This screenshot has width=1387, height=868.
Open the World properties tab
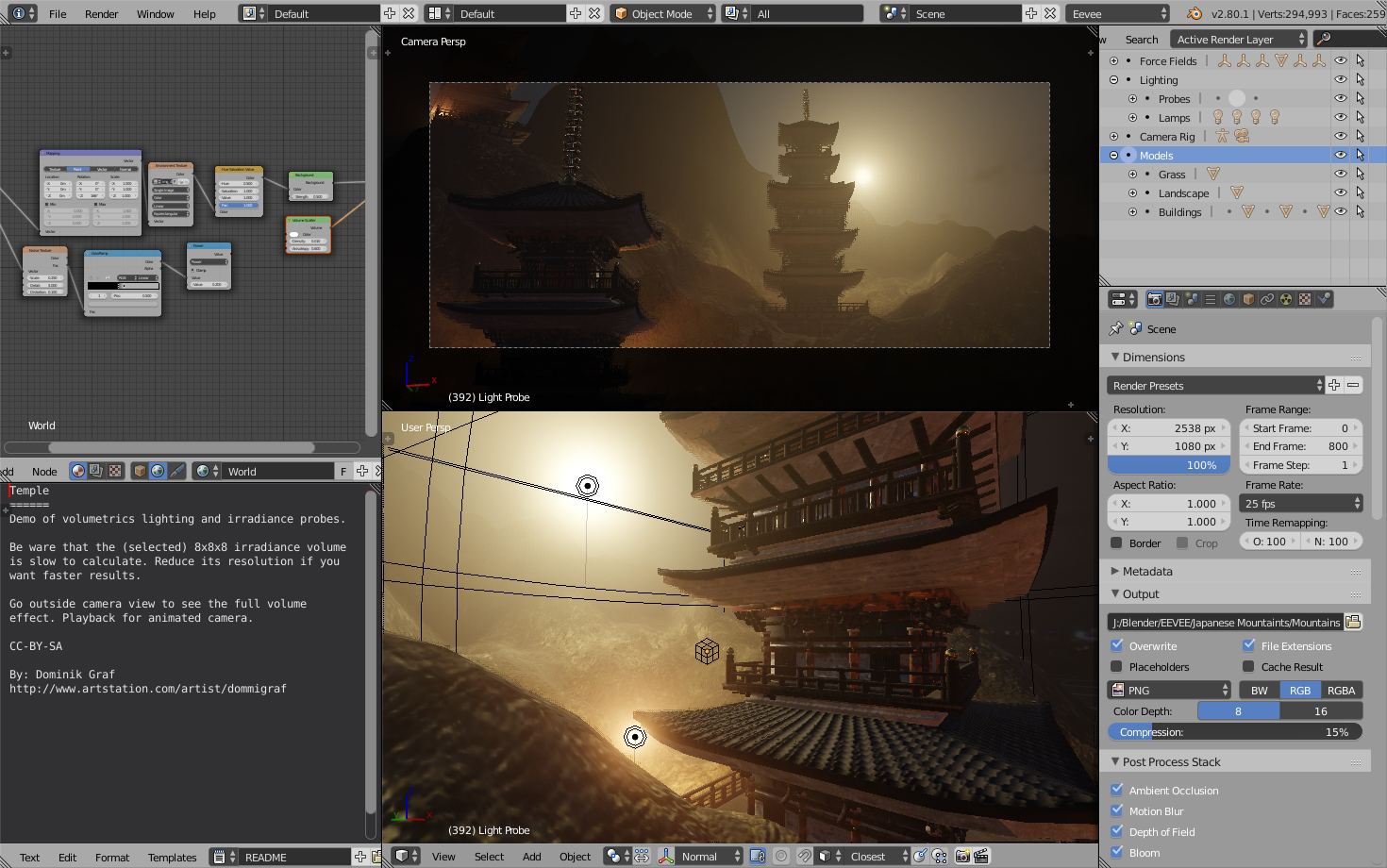click(1229, 299)
